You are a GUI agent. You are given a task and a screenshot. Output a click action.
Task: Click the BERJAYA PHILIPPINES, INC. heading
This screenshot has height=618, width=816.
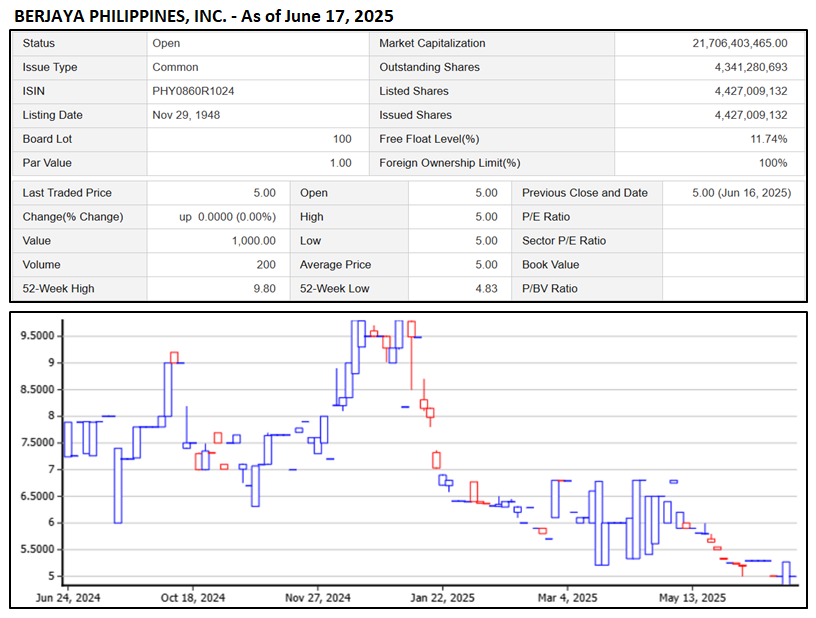click(203, 16)
